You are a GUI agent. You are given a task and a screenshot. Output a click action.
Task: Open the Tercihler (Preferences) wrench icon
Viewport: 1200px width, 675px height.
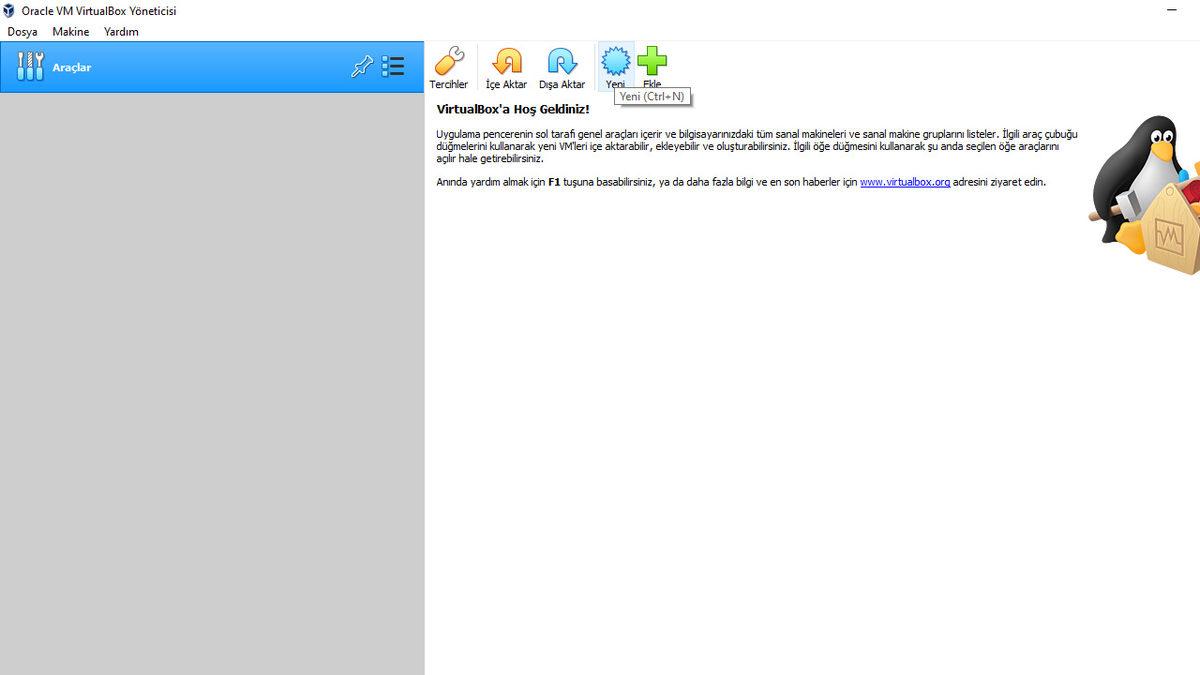[448, 63]
